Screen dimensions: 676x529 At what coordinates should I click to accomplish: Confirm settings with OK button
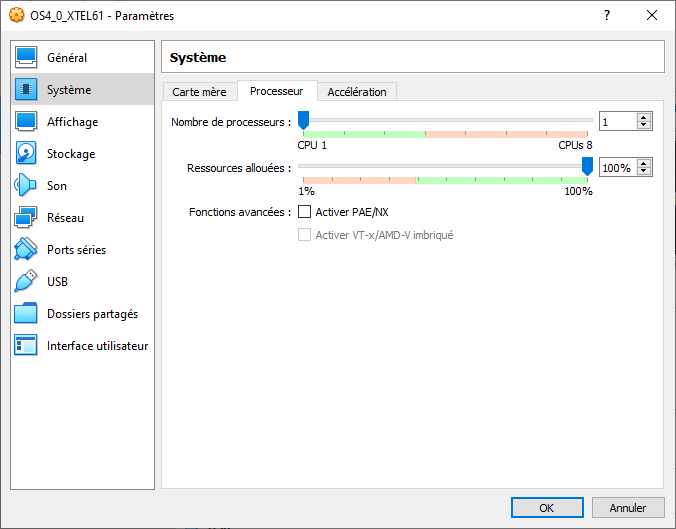546,508
